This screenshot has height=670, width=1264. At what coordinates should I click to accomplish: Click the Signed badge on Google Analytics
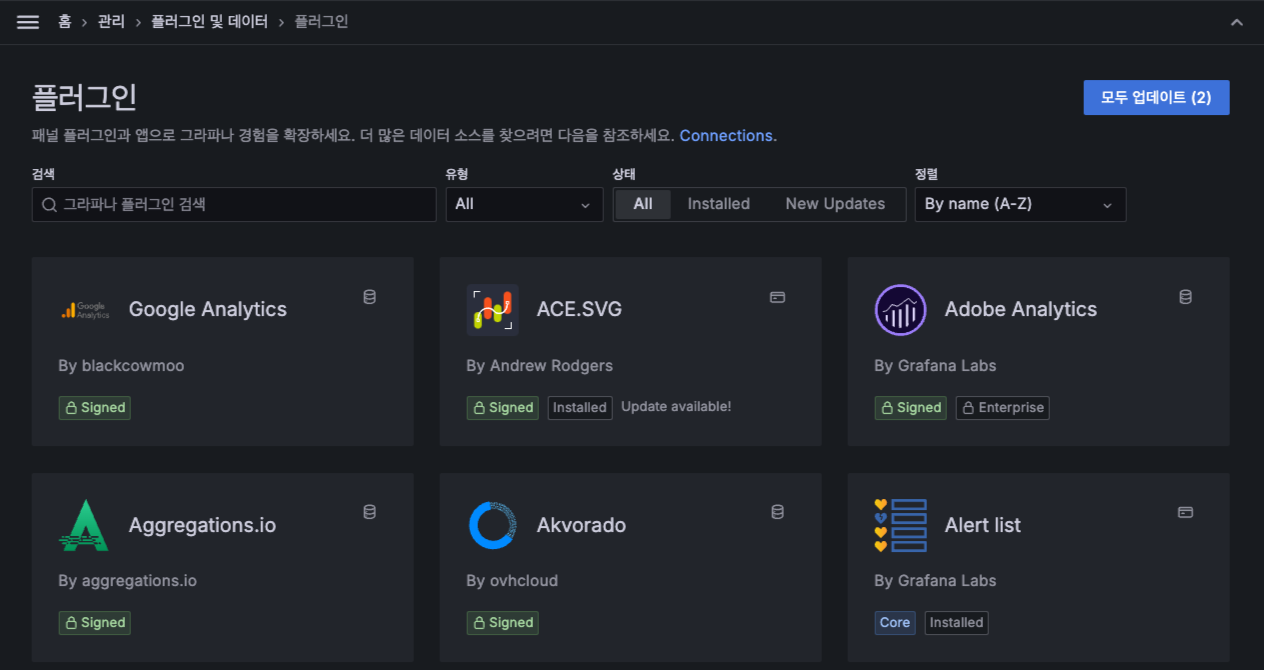click(95, 408)
